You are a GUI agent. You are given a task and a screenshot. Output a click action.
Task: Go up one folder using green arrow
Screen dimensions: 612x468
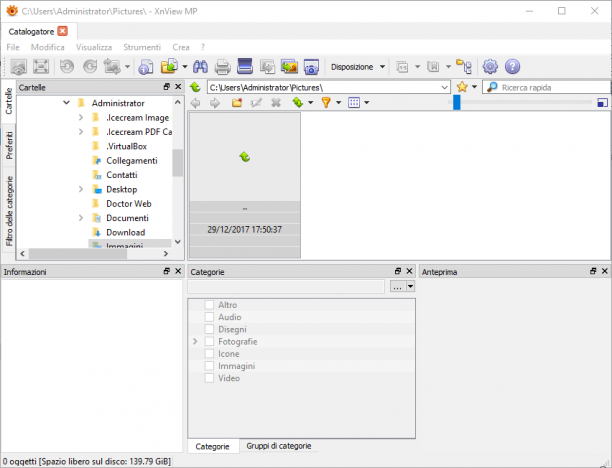coord(195,87)
